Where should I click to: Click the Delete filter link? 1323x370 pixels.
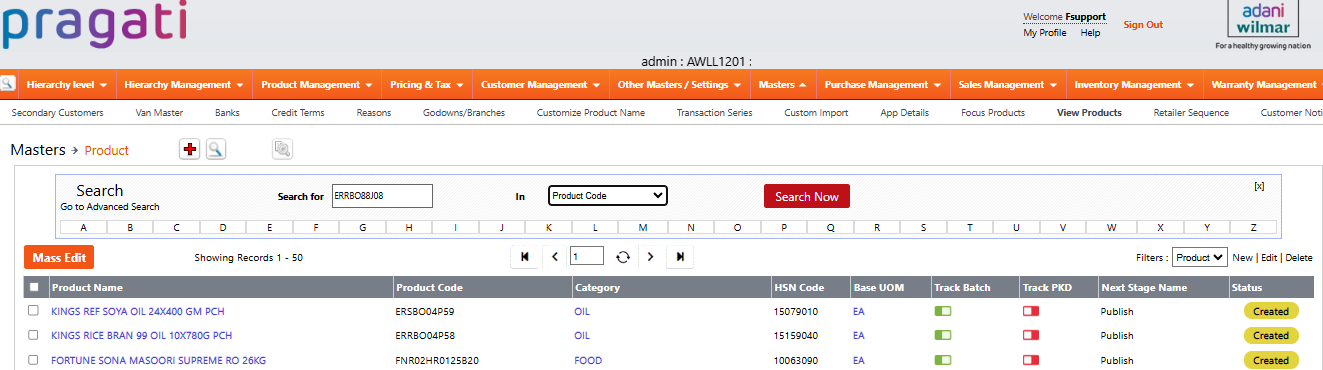coord(1299,257)
